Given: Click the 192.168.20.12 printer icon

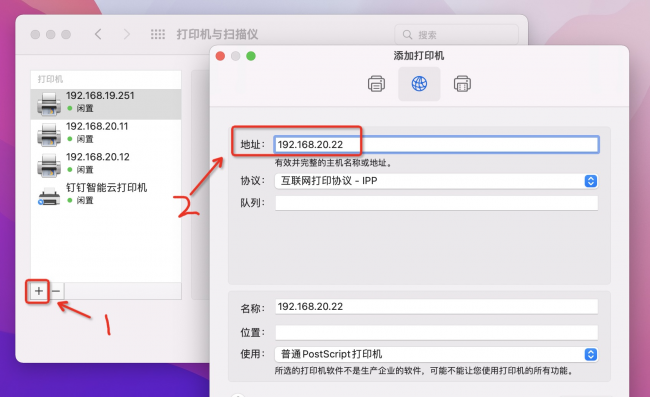Looking at the screenshot, I should 49,165.
